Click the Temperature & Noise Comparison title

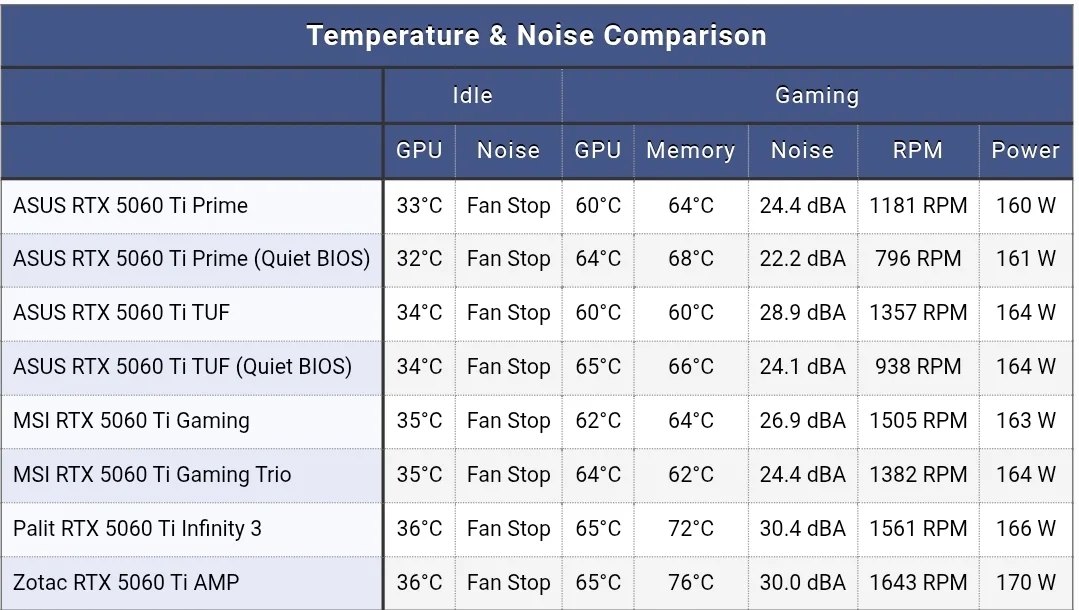536,36
